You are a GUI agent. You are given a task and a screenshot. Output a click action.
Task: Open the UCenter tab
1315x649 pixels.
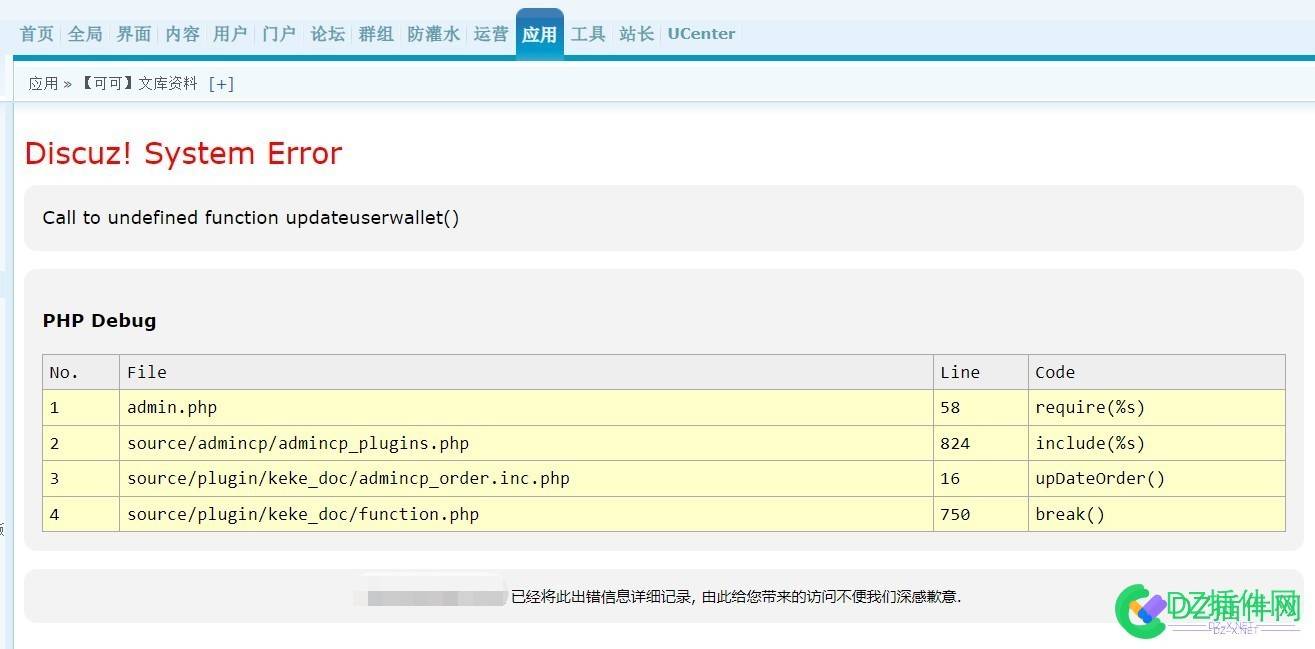(x=701, y=34)
